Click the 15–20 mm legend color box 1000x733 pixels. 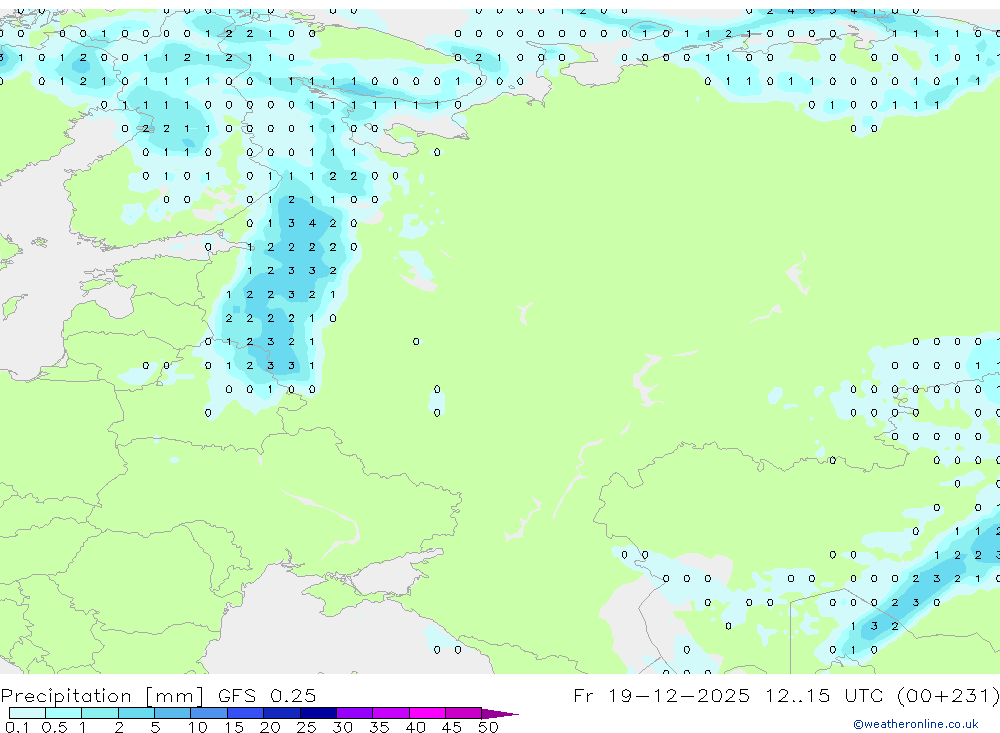point(246,713)
